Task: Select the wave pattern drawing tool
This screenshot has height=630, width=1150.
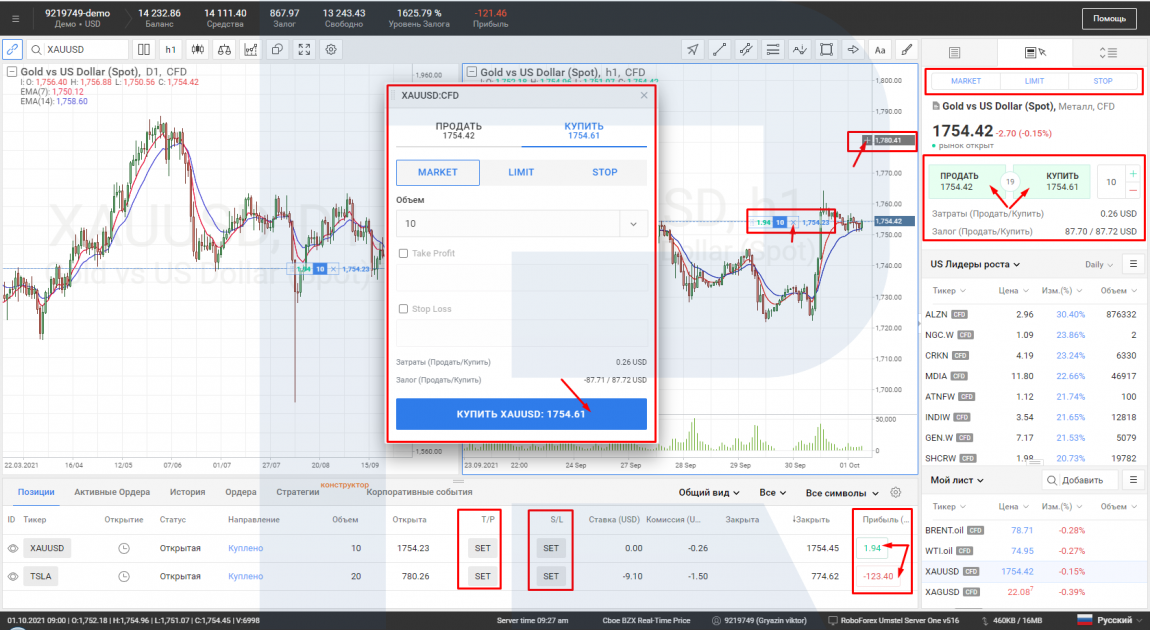Action: 799,49
